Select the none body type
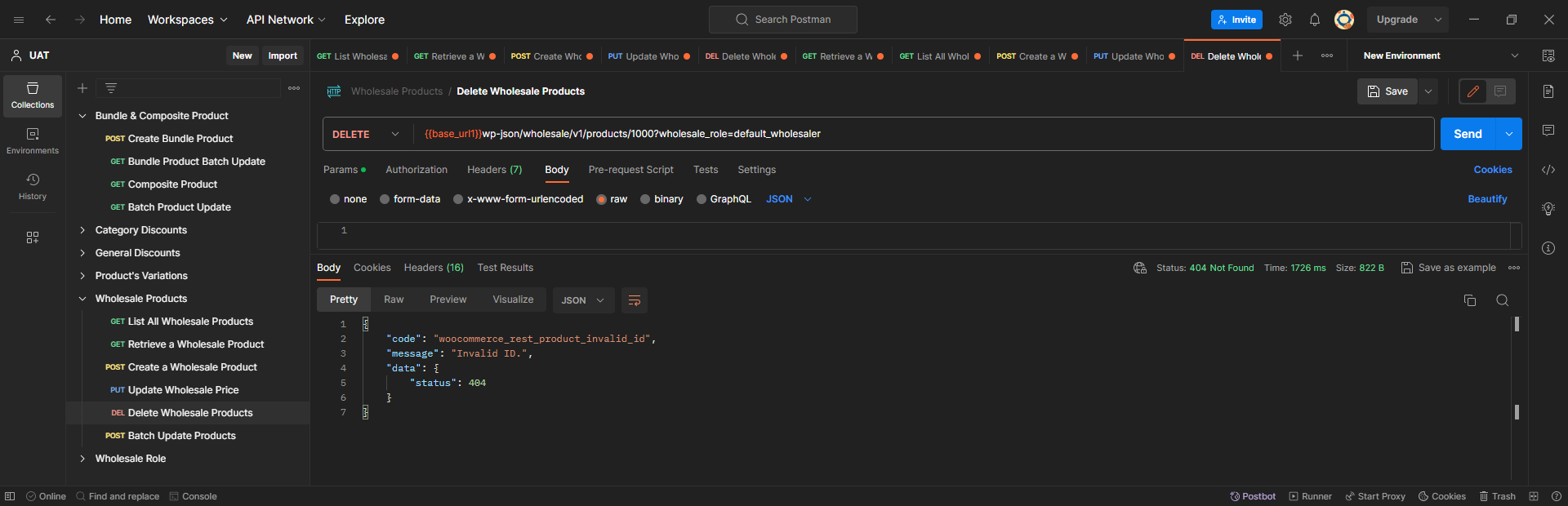1568x506 pixels. (x=349, y=199)
